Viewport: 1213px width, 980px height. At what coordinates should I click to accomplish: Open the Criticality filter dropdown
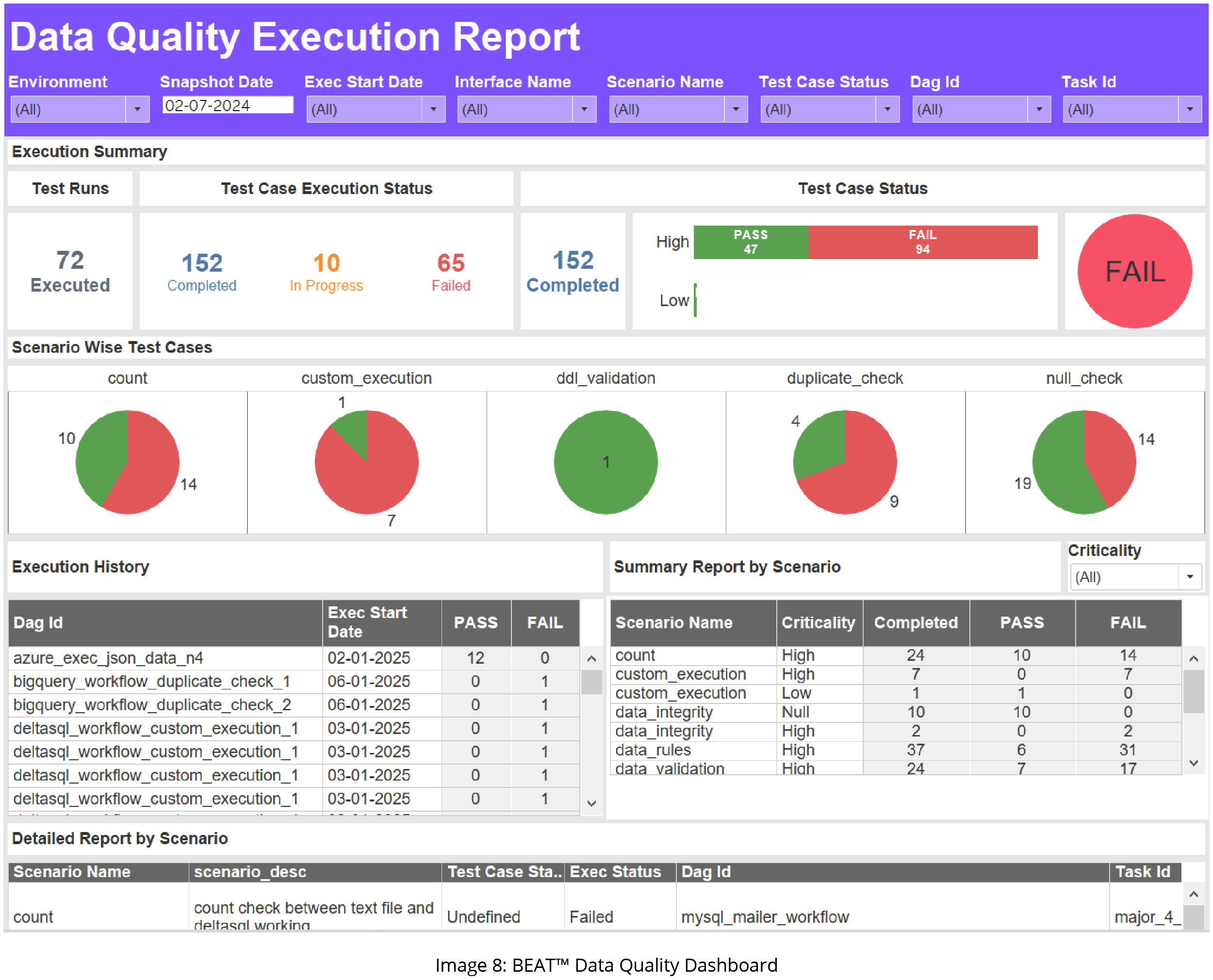(1190, 577)
